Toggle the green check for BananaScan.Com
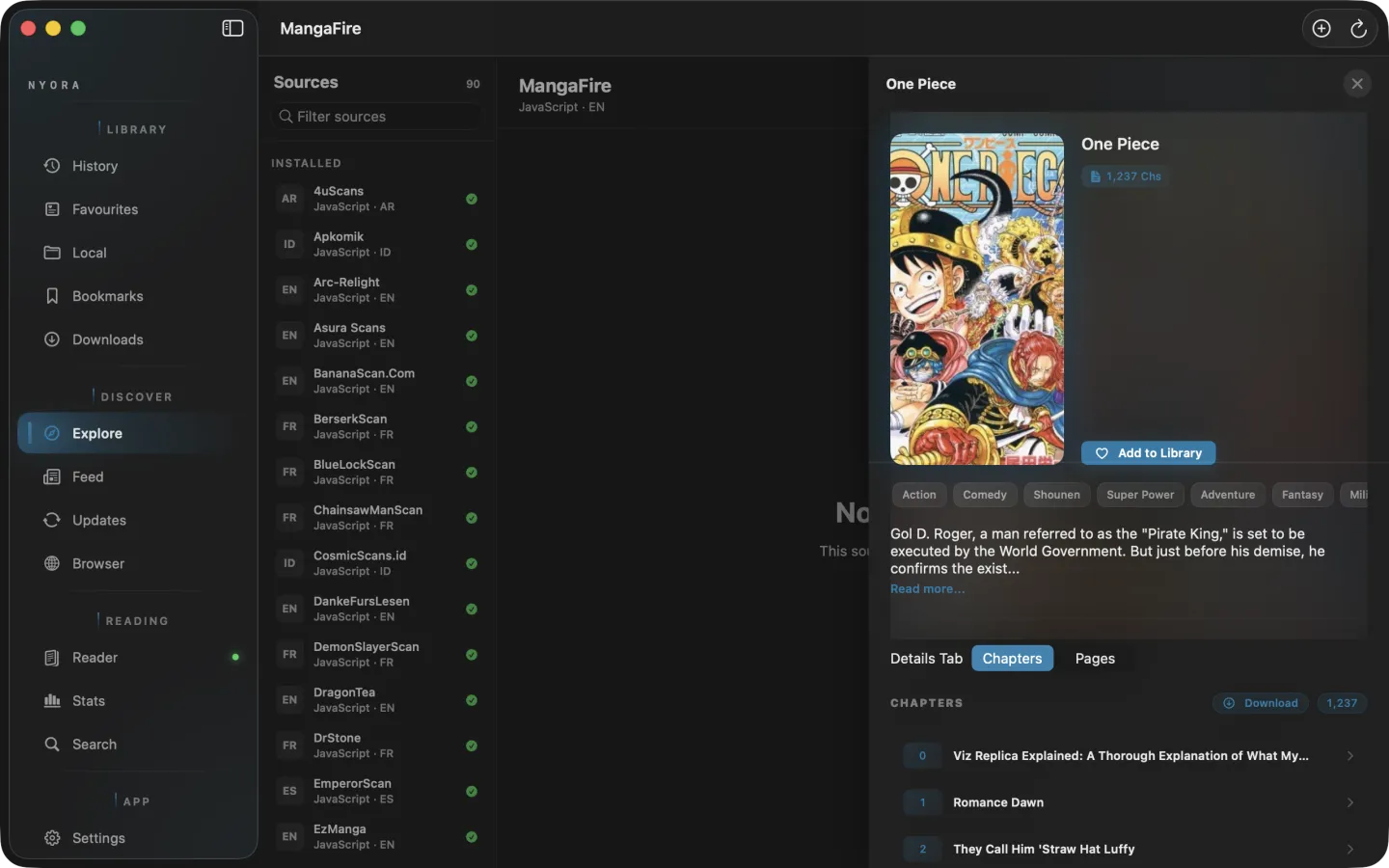This screenshot has width=1389, height=868. pos(472,381)
